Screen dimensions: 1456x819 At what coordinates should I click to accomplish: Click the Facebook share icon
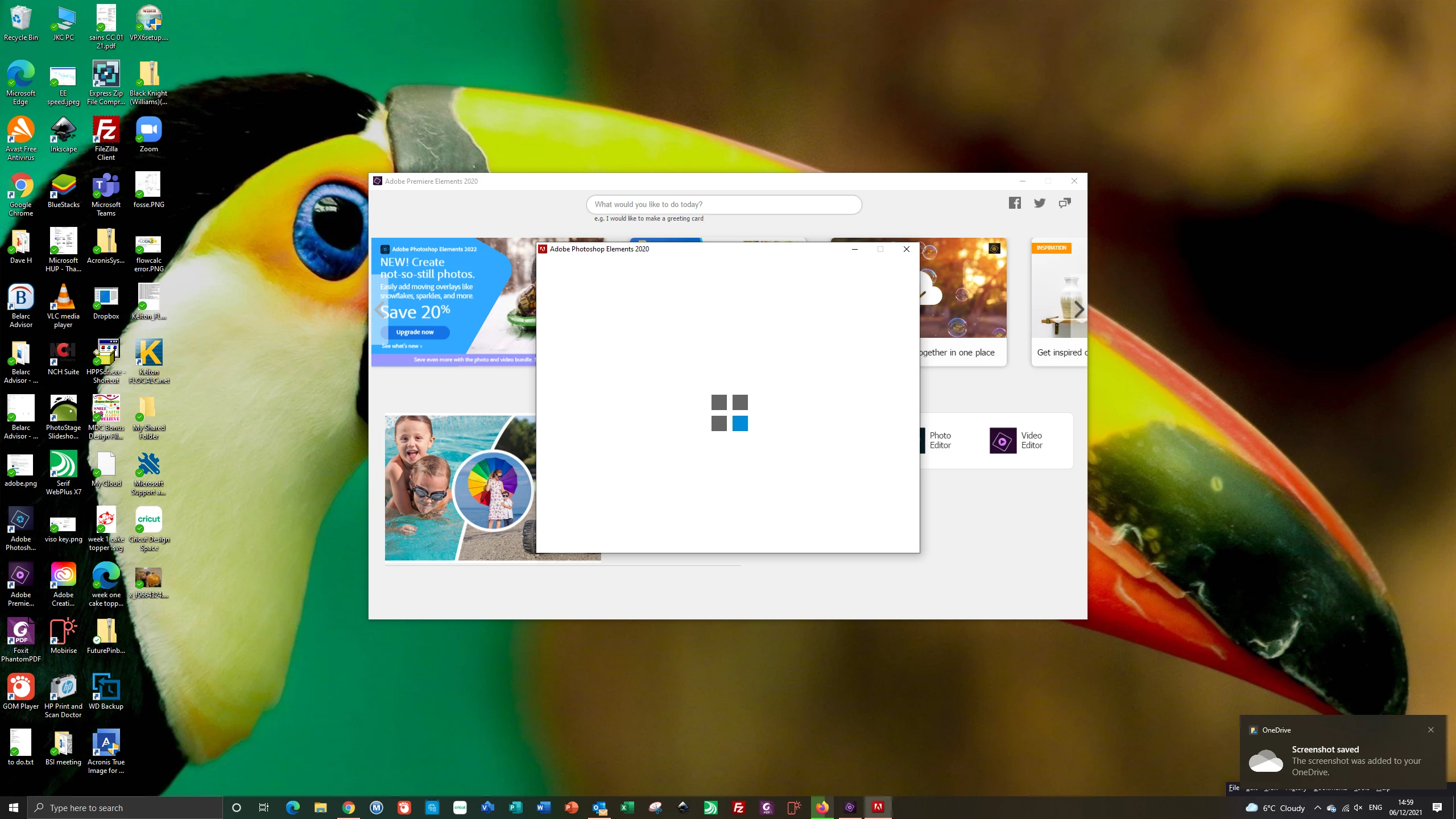(1015, 203)
